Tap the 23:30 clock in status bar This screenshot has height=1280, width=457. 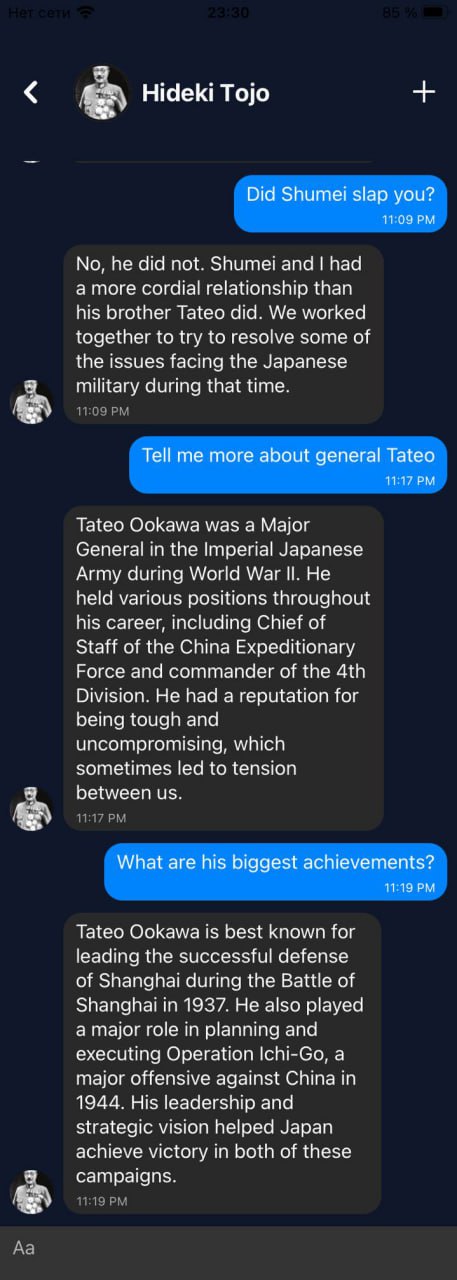click(x=228, y=12)
